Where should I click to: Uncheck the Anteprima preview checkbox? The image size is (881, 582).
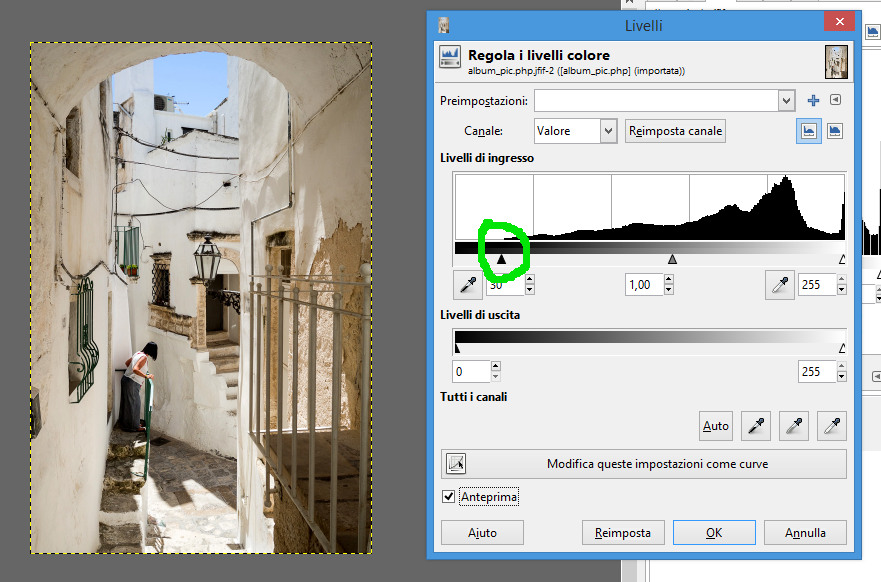(x=448, y=497)
